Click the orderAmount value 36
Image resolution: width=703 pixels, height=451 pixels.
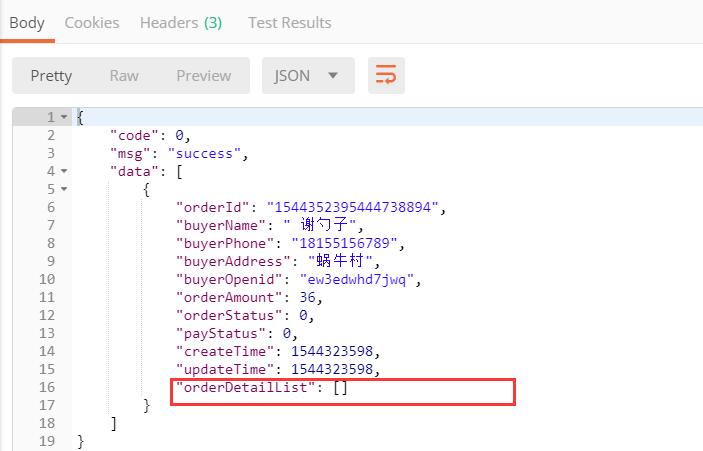[308, 297]
